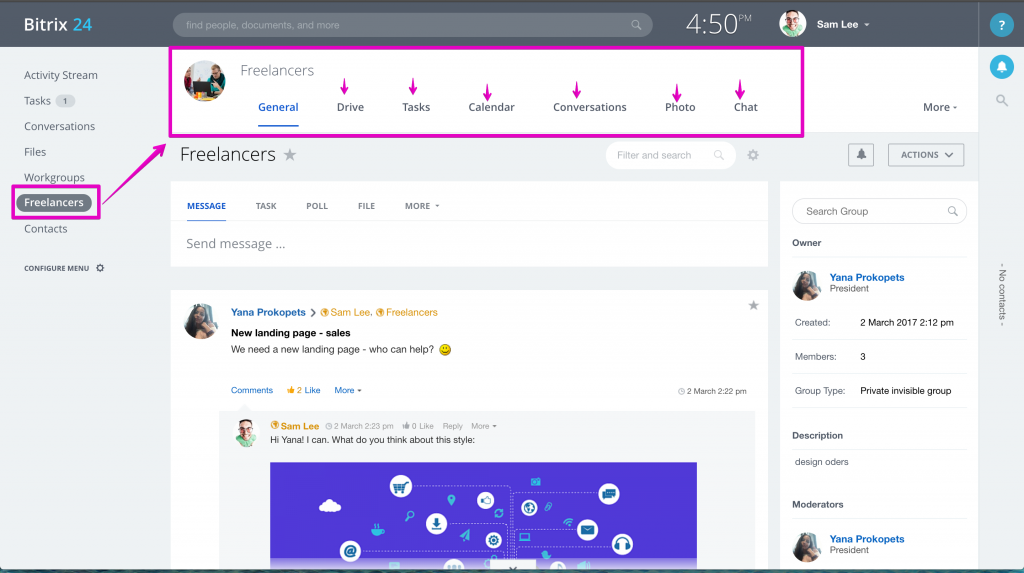
Task: Like the post with thumbs-up 2 Like
Action: pos(304,390)
